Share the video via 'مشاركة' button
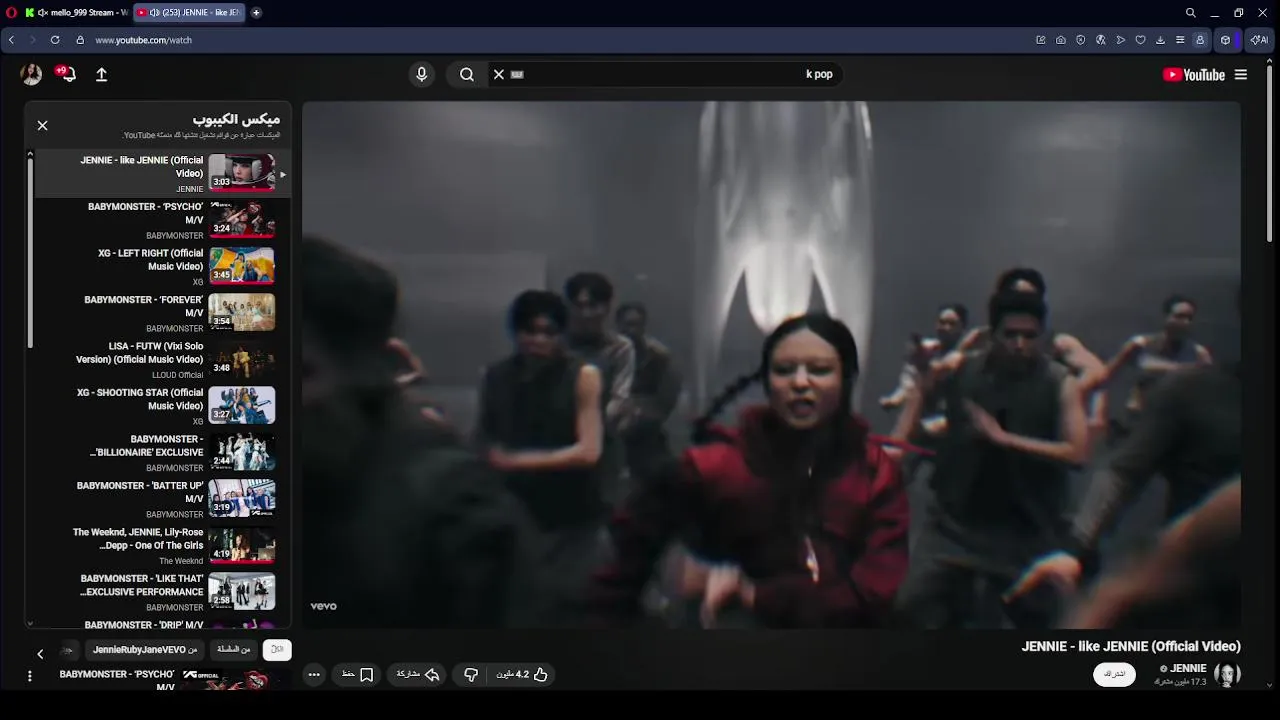1280x720 pixels. point(418,675)
